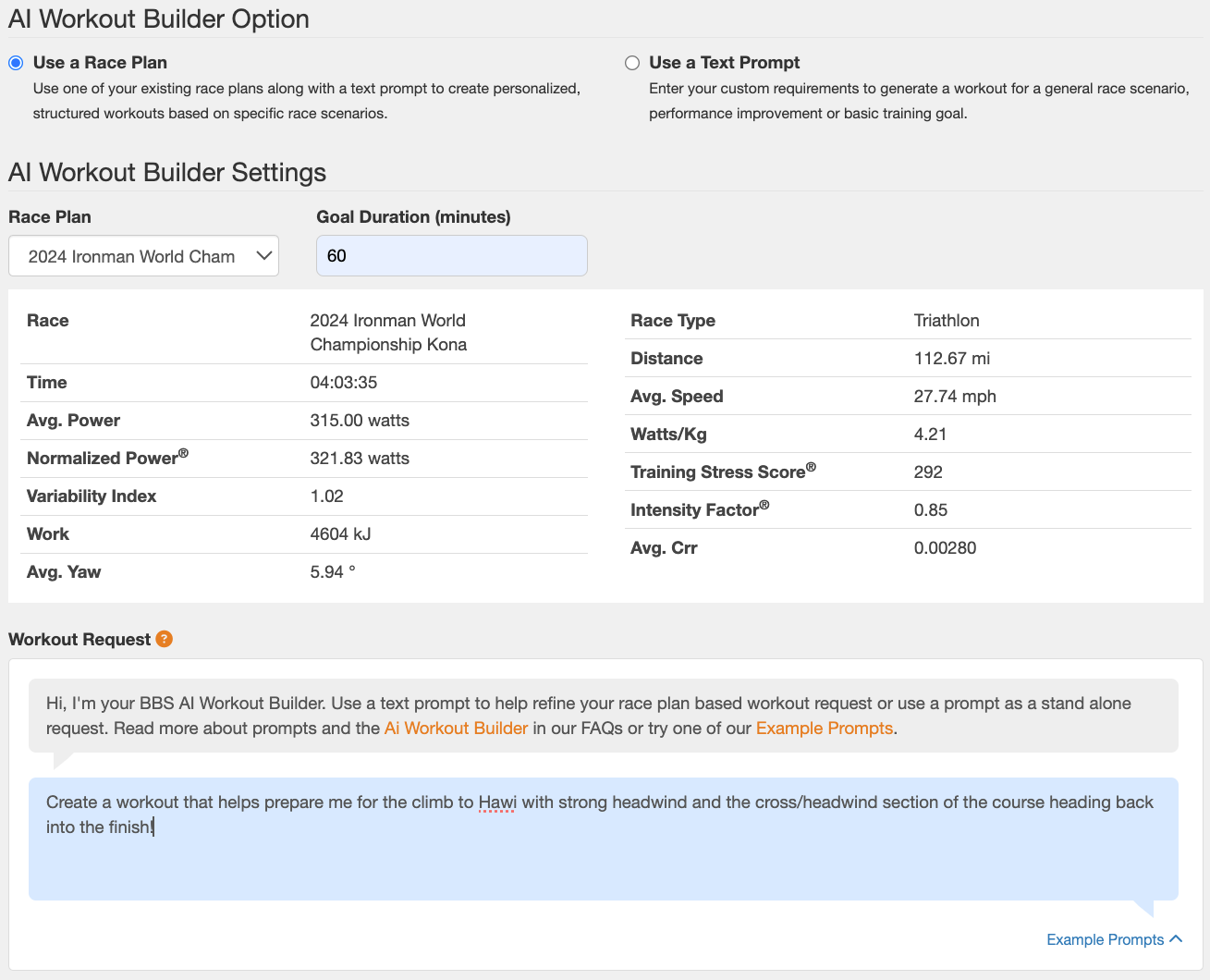Click the race name 2024 Ironman World Championship Kona
The width and height of the screenshot is (1210, 980).
point(388,333)
